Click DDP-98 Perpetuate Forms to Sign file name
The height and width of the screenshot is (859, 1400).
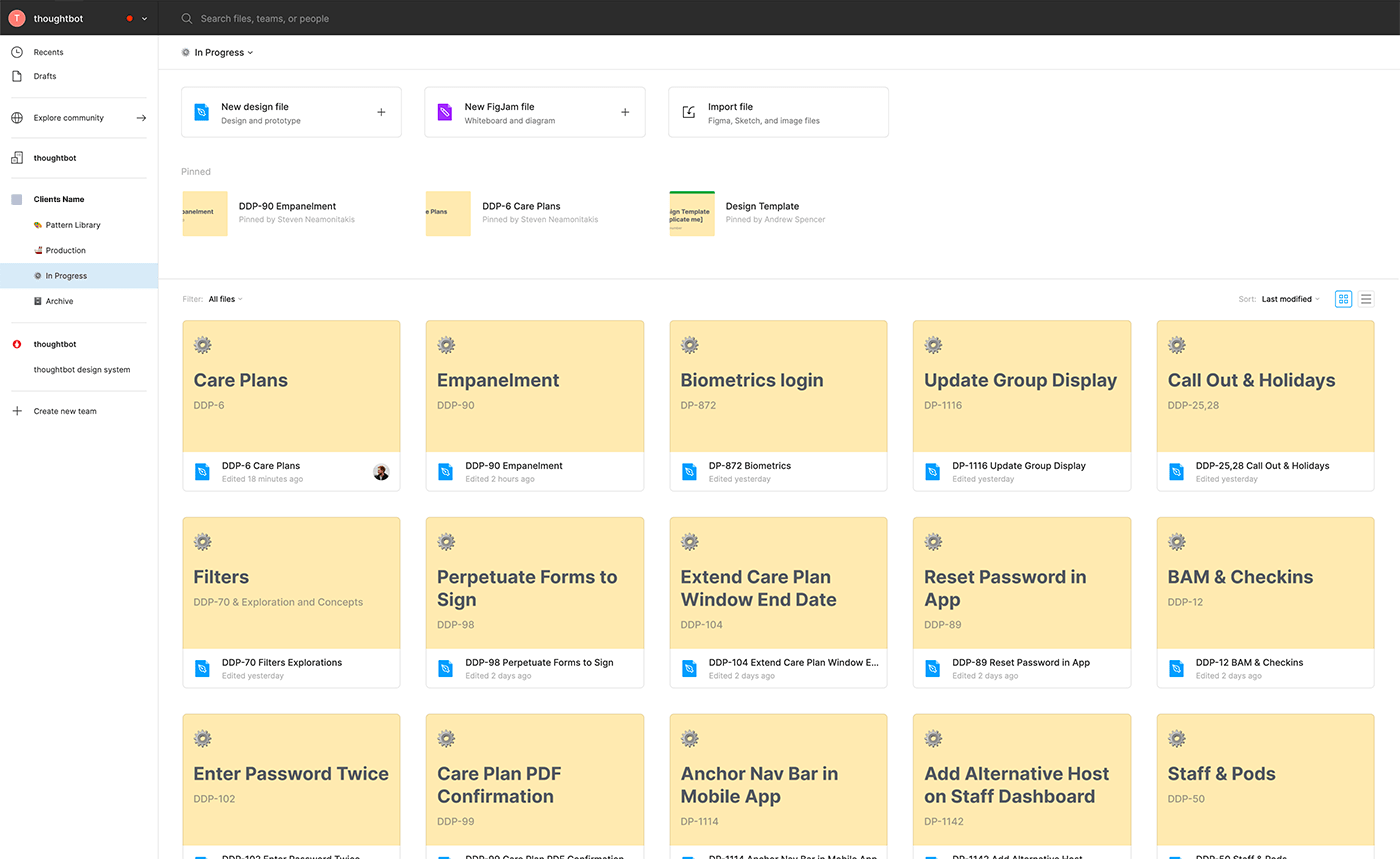(x=539, y=662)
